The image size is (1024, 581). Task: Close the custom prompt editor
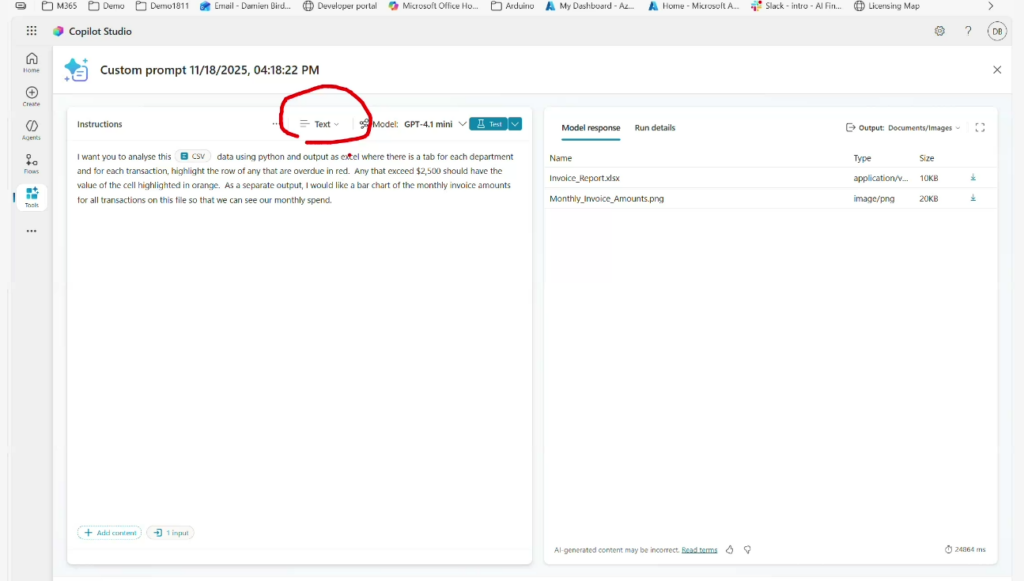(x=997, y=70)
